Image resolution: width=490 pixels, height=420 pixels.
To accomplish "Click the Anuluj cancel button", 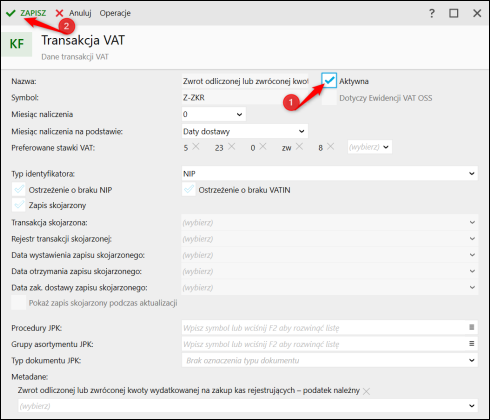I will click(73, 13).
